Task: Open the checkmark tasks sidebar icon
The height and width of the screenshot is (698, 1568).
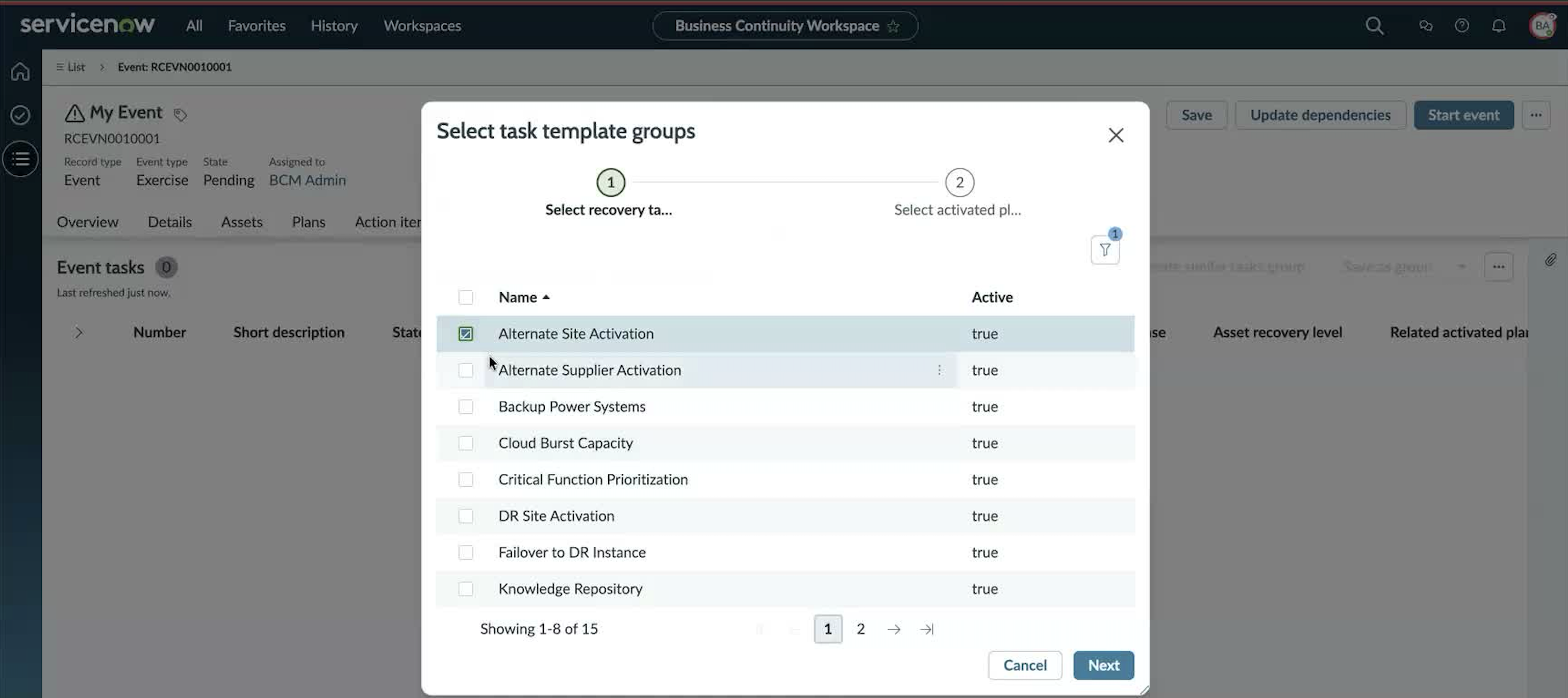Action: click(x=20, y=115)
